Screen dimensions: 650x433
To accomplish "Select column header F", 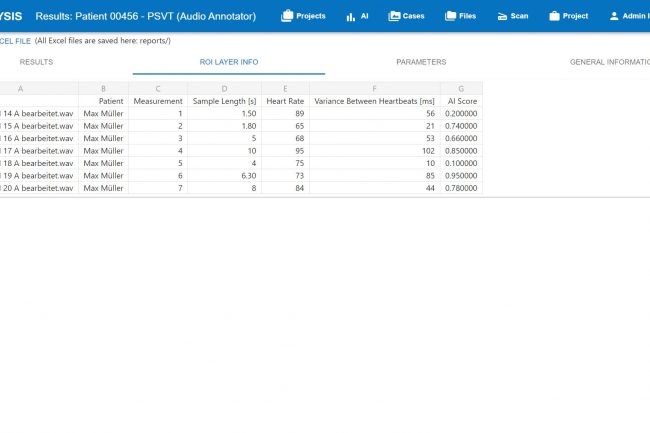I will coord(374,89).
